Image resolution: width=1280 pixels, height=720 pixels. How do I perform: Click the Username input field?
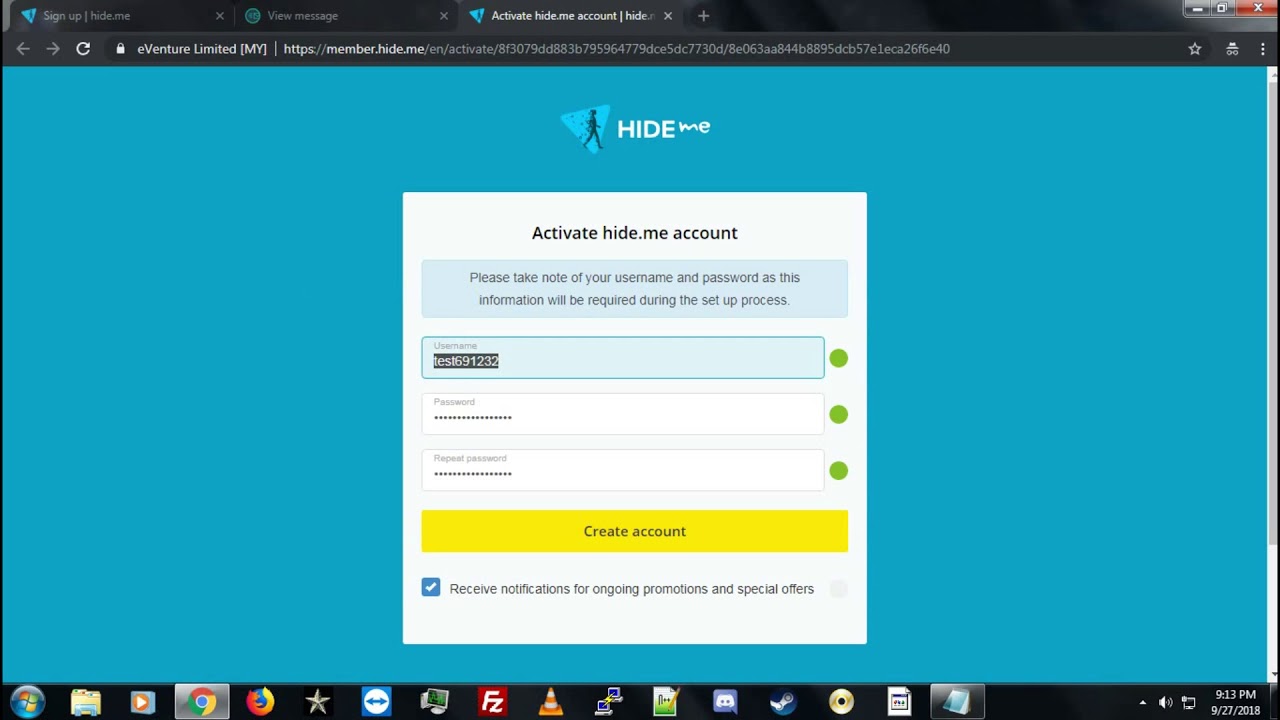point(623,358)
